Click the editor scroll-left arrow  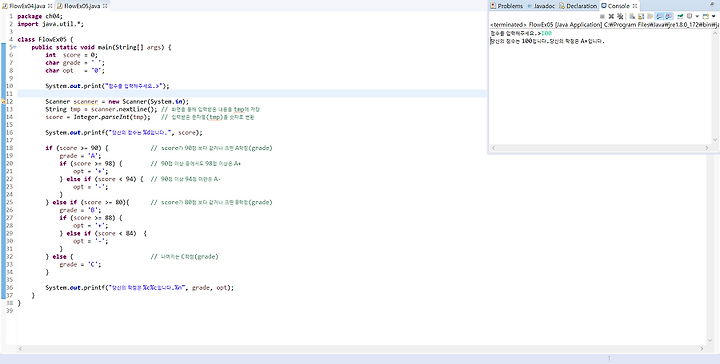[20, 349]
